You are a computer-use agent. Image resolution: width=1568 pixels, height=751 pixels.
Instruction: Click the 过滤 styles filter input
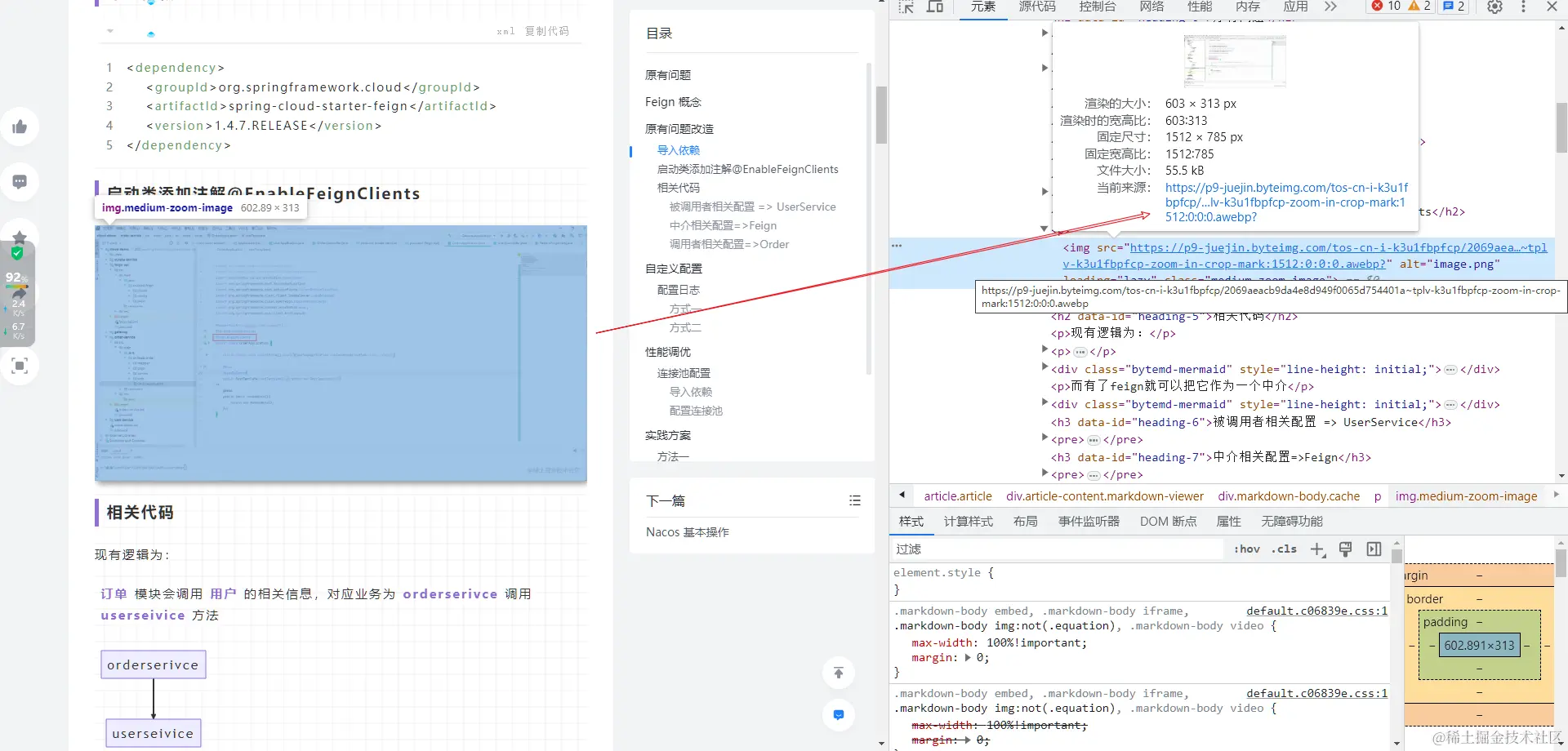pos(1058,549)
